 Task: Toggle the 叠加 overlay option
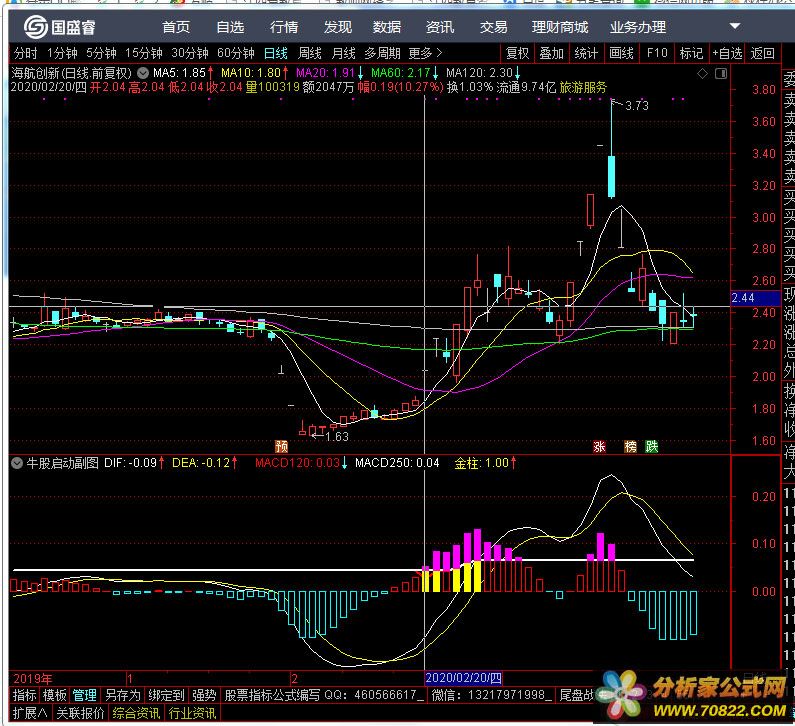pyautogui.click(x=551, y=53)
